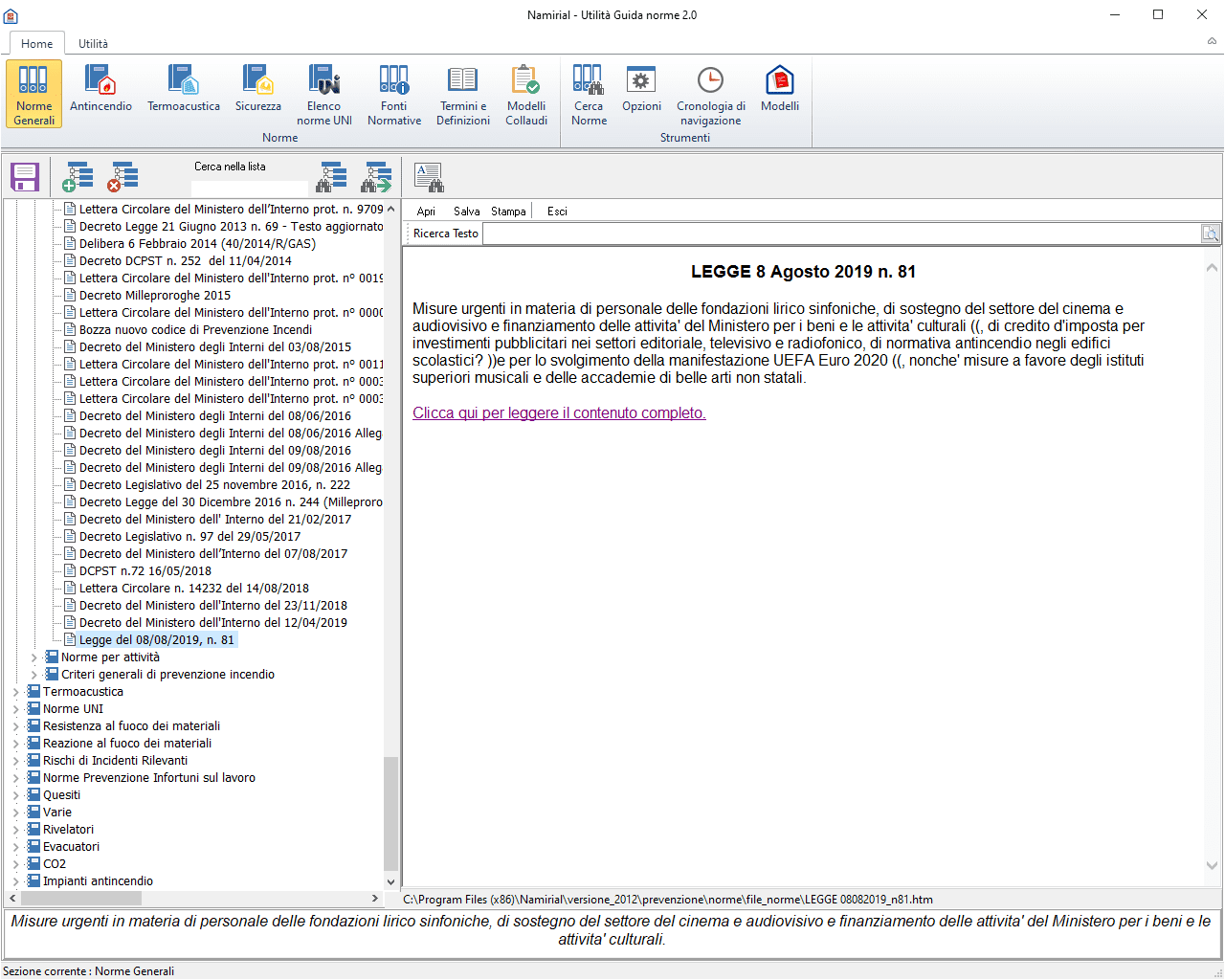Click the tree panel vertical scrollbar thumb
Screen dimensions: 1225x980
click(390, 813)
